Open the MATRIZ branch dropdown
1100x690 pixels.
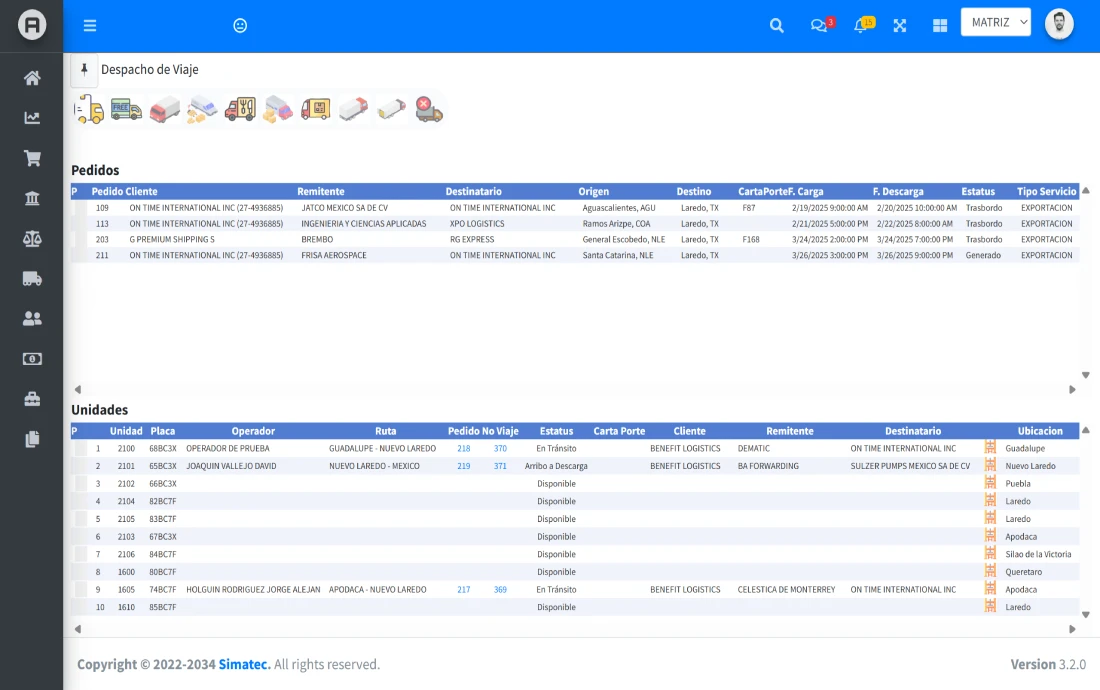click(996, 22)
